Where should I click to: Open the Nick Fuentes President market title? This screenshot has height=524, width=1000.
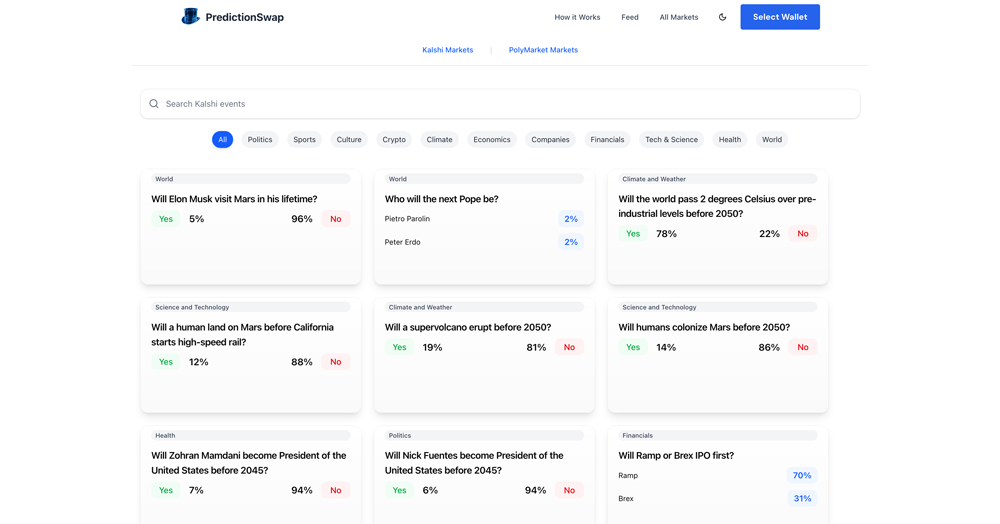(x=474, y=463)
